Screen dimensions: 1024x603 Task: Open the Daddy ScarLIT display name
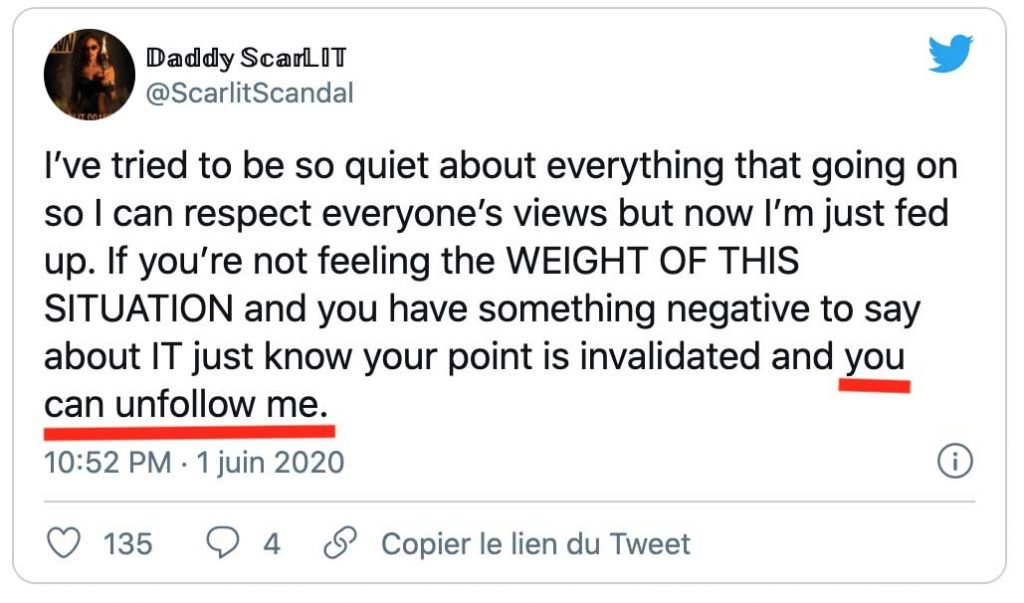(246, 57)
